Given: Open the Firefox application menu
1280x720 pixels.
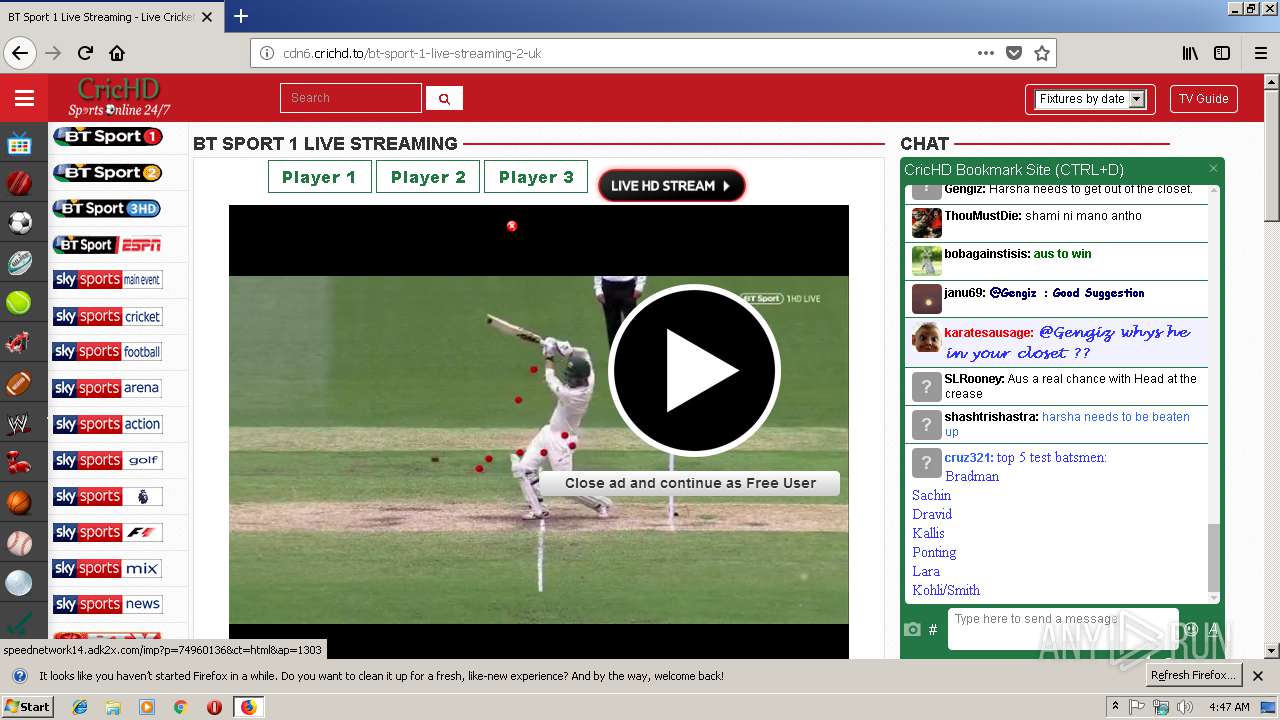Looking at the screenshot, I should point(1261,53).
